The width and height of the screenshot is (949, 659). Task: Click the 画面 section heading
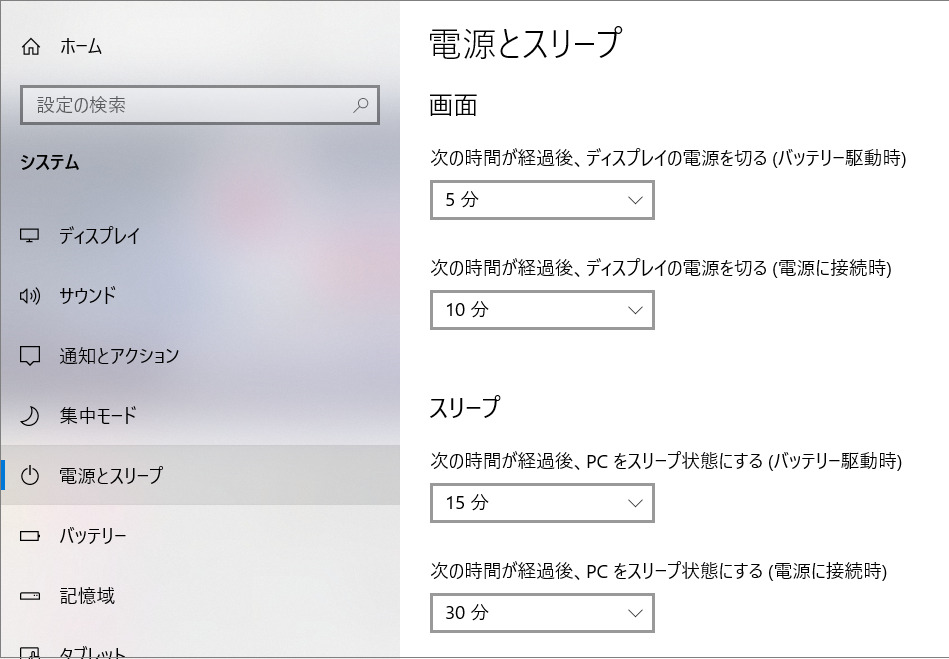(x=453, y=105)
